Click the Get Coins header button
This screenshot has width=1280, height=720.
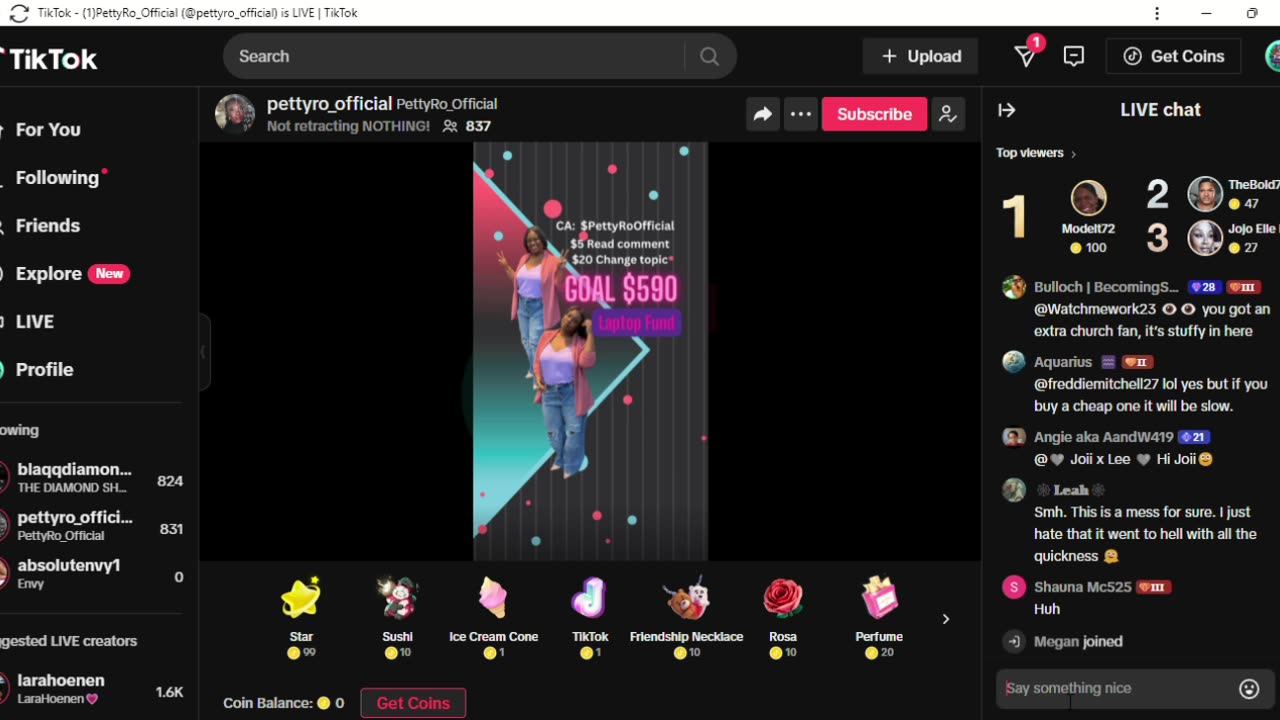1173,56
